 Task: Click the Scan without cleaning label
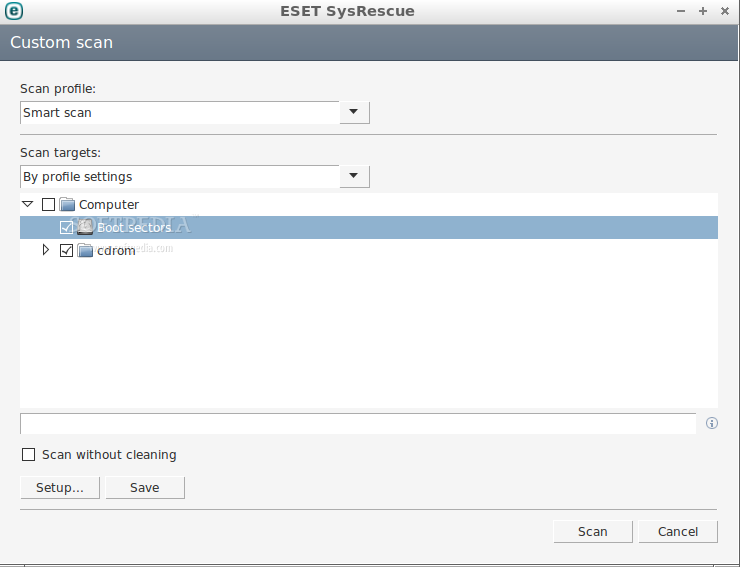pyautogui.click(x=109, y=455)
